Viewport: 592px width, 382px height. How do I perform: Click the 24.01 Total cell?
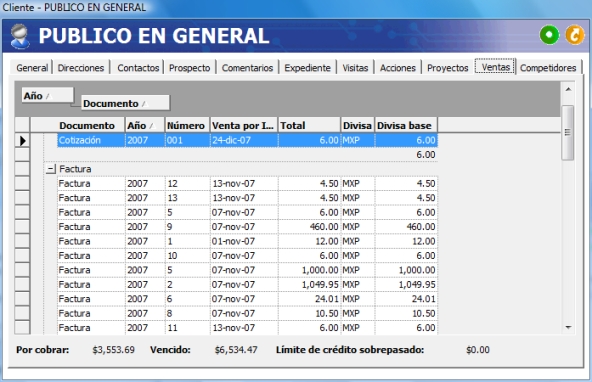[x=309, y=299]
